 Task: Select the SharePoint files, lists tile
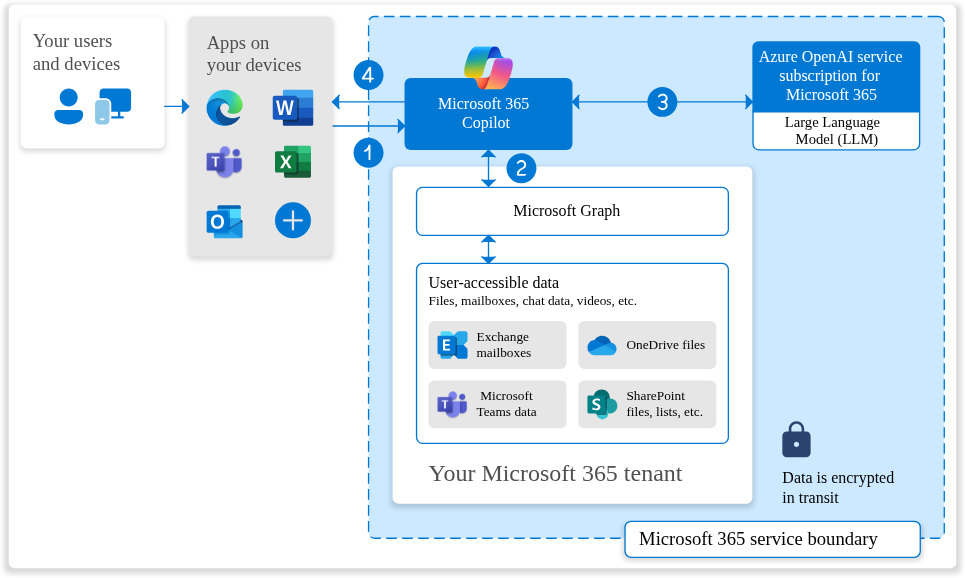[647, 404]
